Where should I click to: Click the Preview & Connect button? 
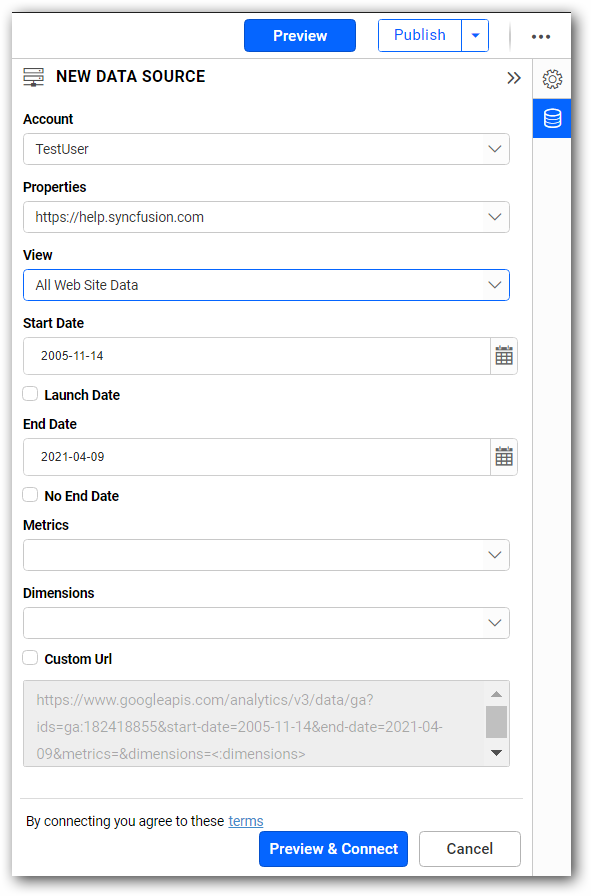click(x=333, y=848)
